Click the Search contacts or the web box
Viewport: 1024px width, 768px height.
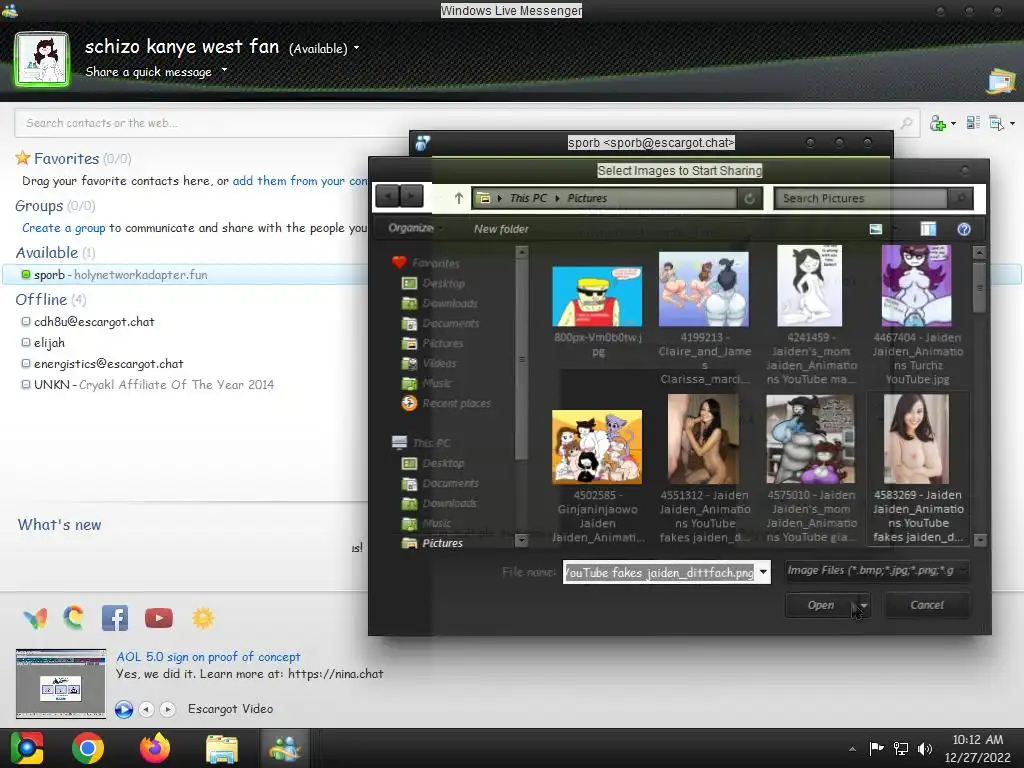click(x=466, y=123)
